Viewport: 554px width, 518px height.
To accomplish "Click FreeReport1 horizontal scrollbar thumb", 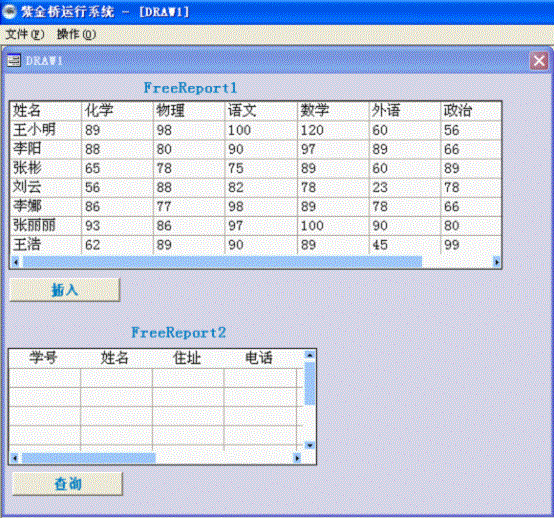I will click(222, 262).
